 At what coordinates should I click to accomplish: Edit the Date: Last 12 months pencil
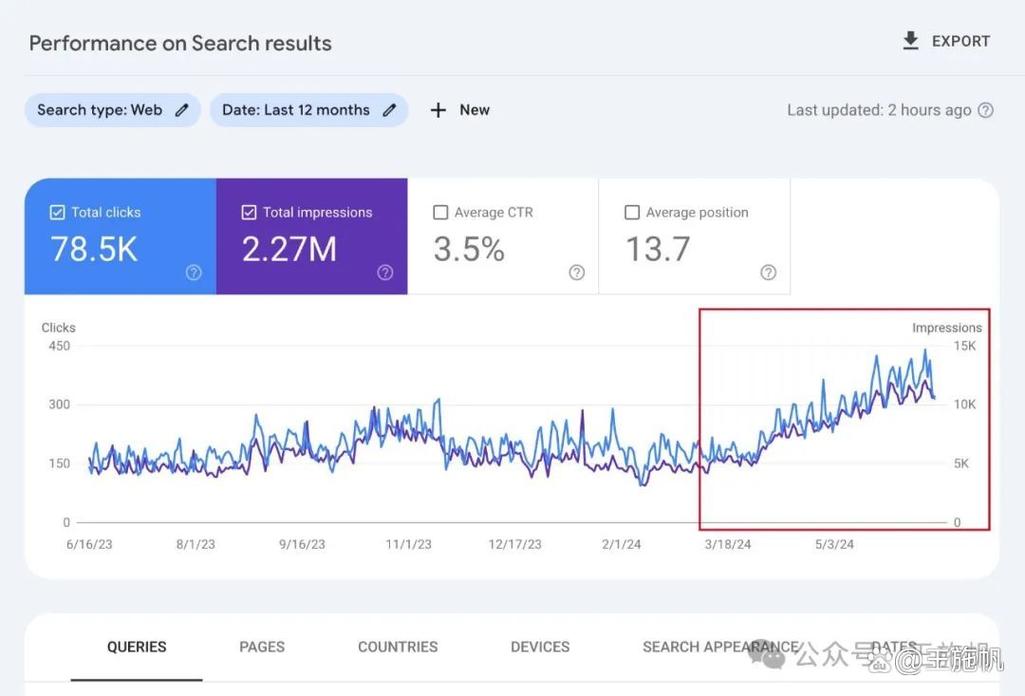coord(390,110)
